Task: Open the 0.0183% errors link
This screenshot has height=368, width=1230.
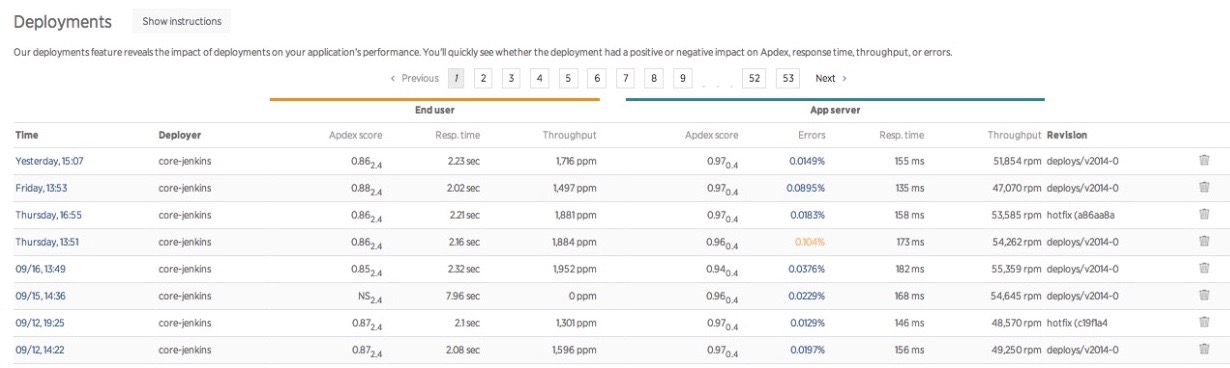Action: pyautogui.click(x=807, y=215)
